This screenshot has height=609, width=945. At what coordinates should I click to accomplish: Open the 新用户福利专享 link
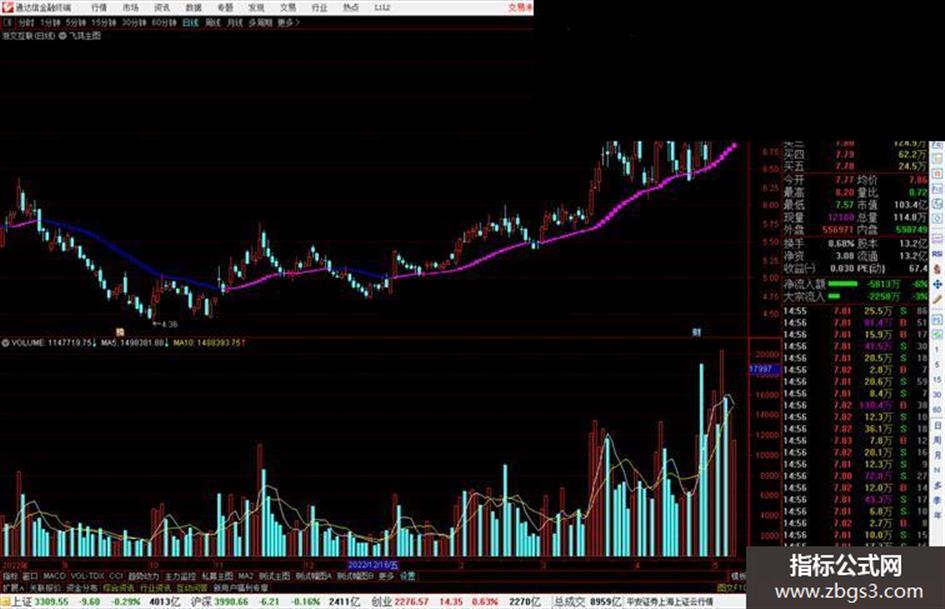(240, 587)
